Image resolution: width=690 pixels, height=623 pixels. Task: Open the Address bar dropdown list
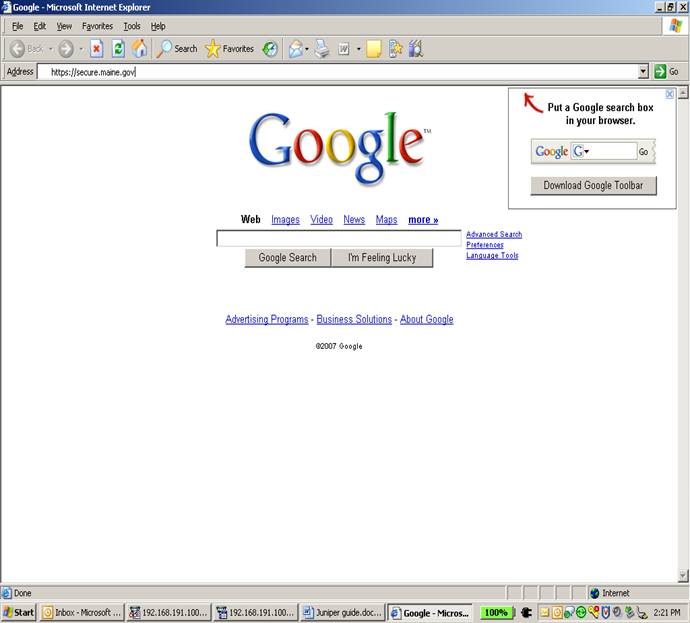tap(643, 71)
